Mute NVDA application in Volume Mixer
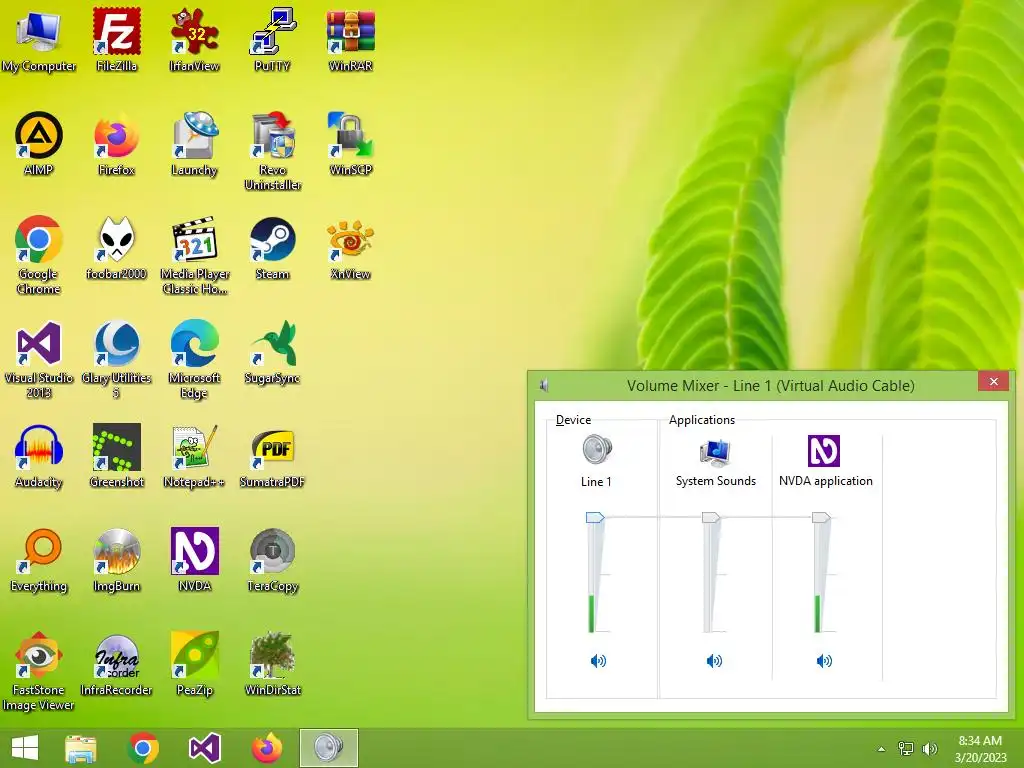 824,661
